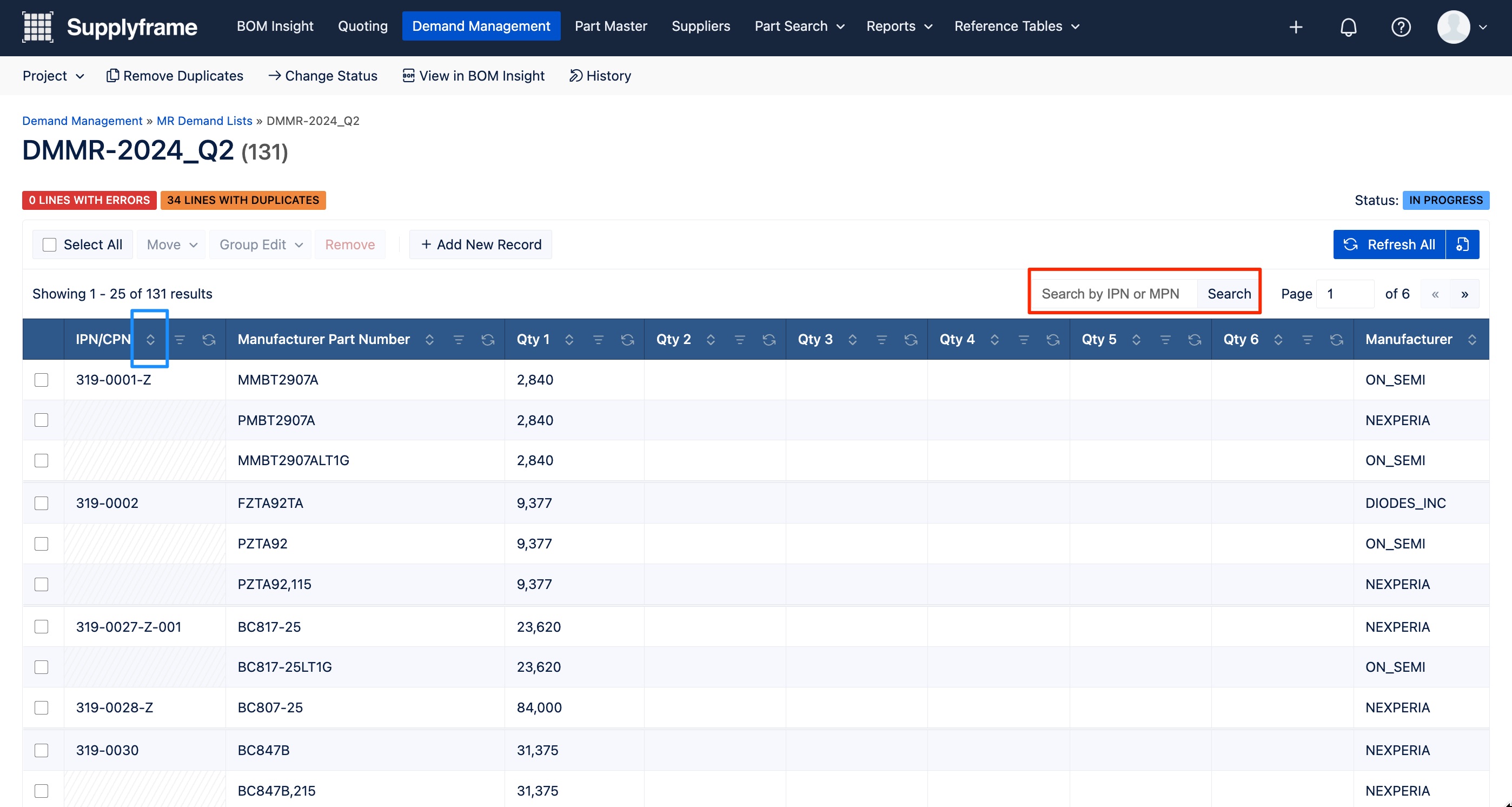Image resolution: width=1512 pixels, height=807 pixels.
Task: Select the PZTA92 ON_SEMI row checkbox
Action: (41, 544)
